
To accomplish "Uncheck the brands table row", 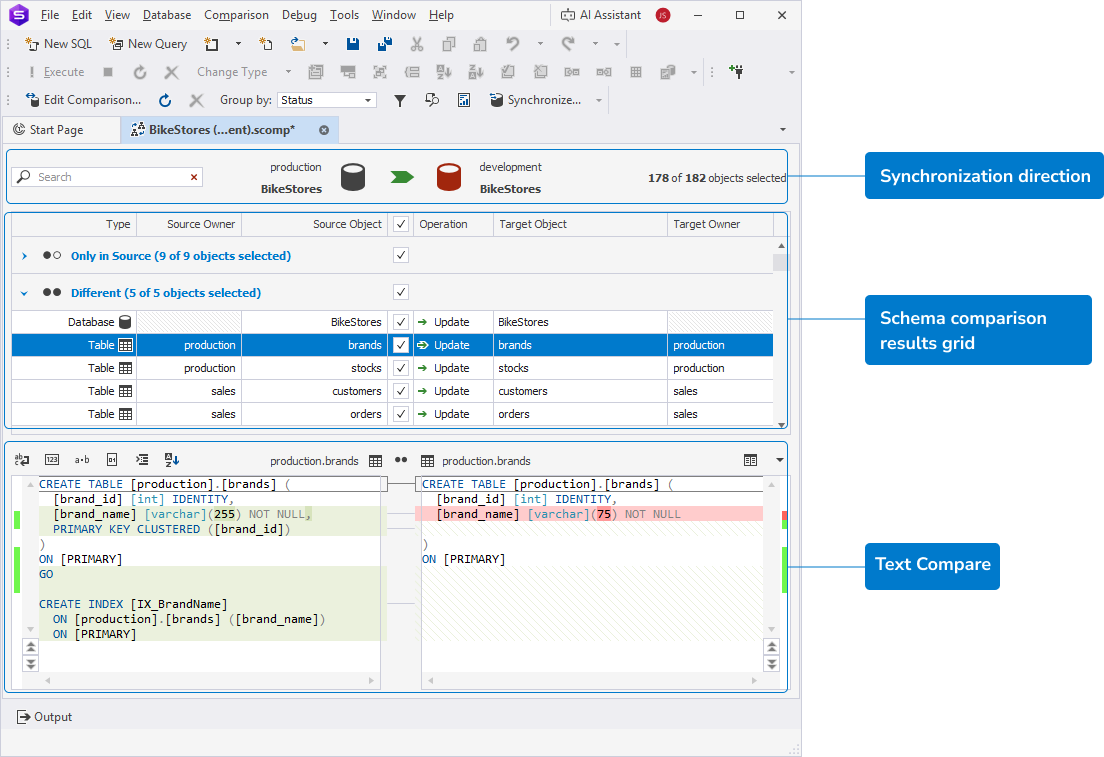I will (399, 345).
